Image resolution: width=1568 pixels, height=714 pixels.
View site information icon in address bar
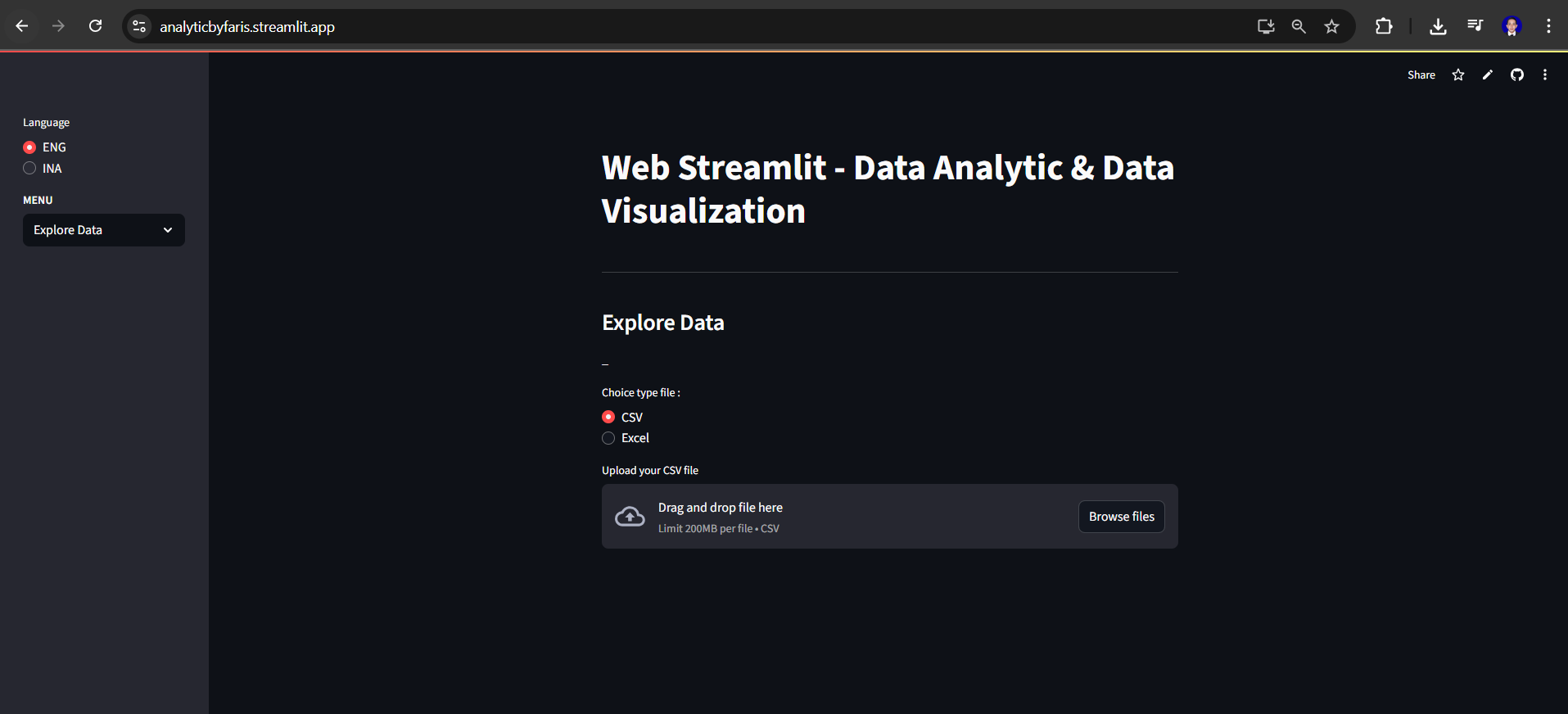[x=139, y=26]
